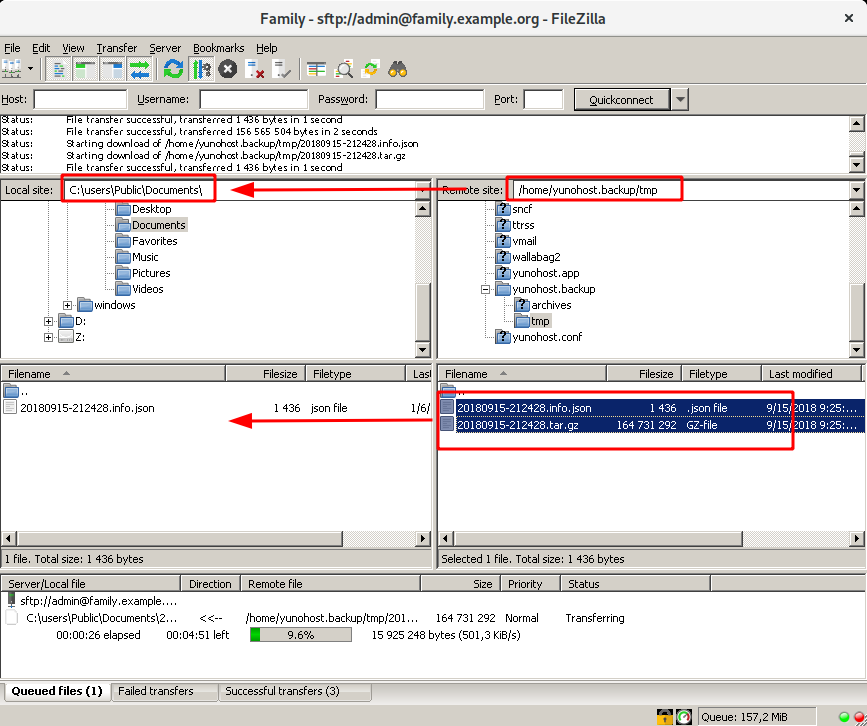
Task: Search remote files with Find files
Action: tap(398, 69)
